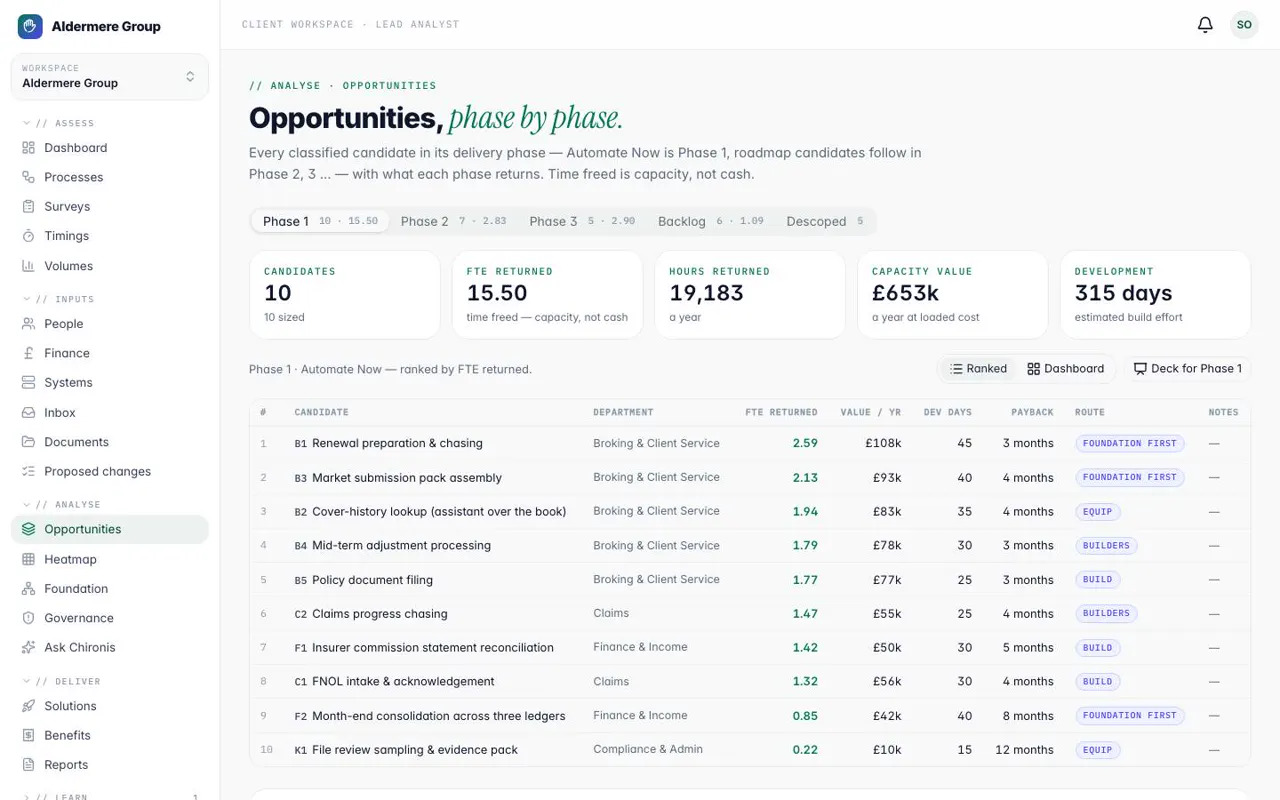The width and height of the screenshot is (1280, 800).
Task: Select the Phase 2 tab
Action: (453, 221)
